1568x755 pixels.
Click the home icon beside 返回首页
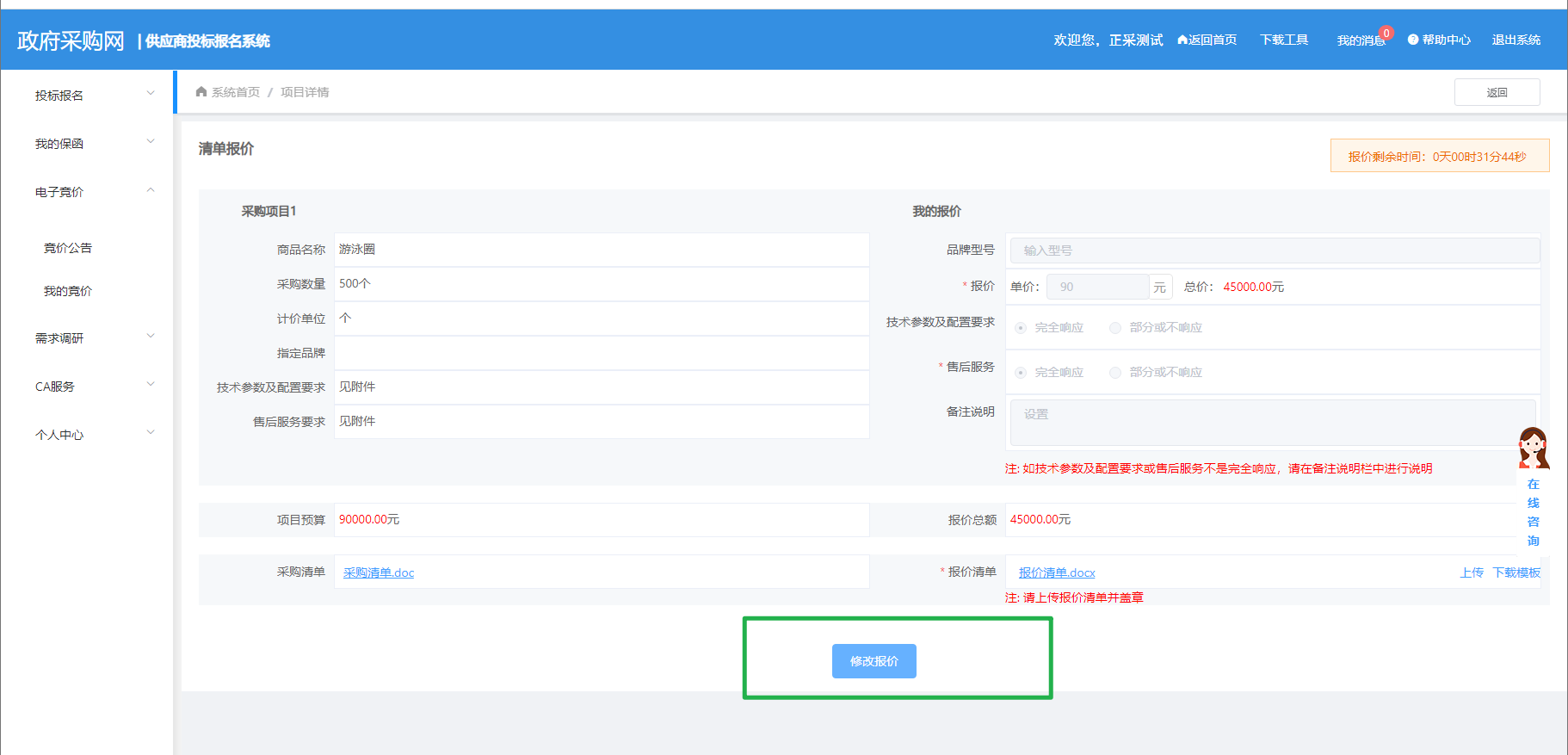click(1182, 40)
